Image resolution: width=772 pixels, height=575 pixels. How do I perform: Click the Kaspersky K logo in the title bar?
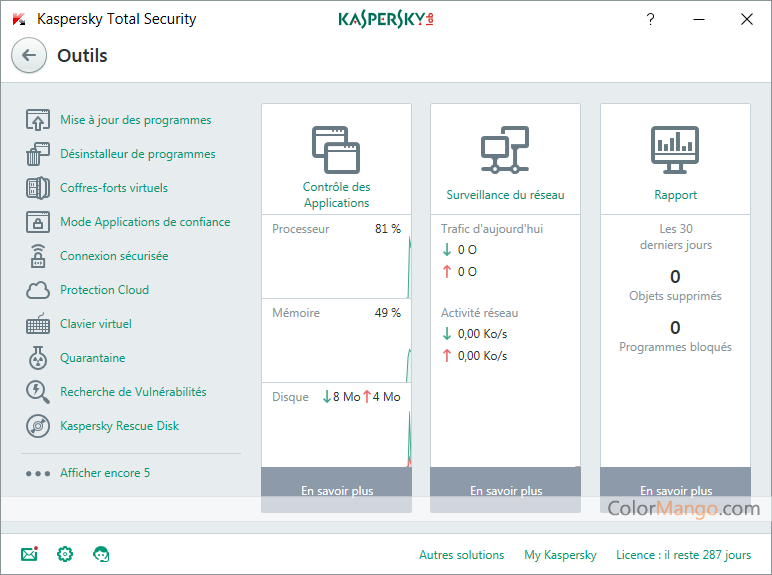click(x=19, y=19)
